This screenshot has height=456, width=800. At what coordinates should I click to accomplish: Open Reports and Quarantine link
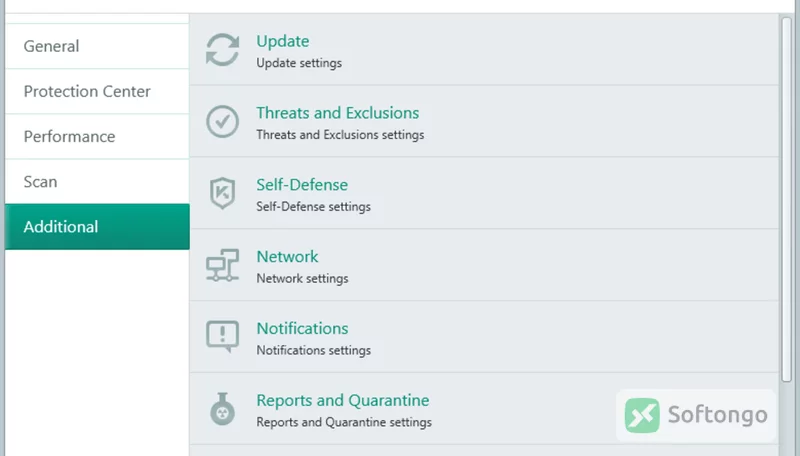tap(343, 400)
